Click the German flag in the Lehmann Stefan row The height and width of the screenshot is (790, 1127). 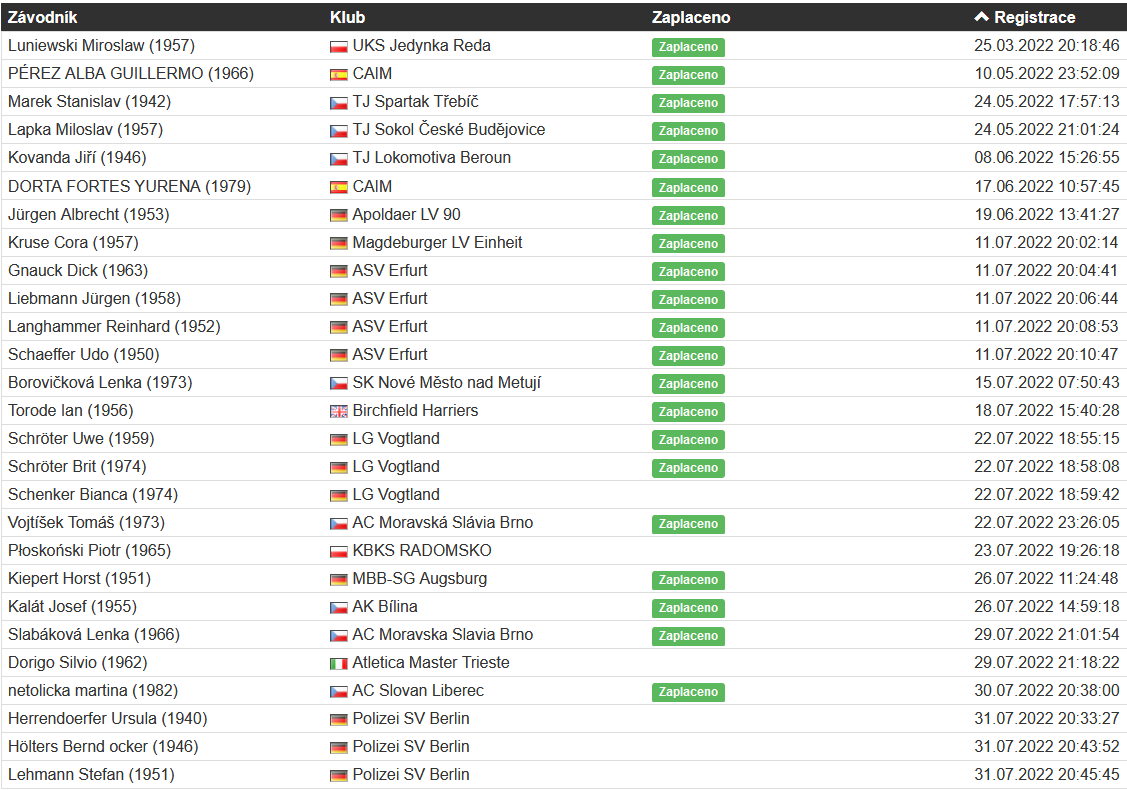[339, 777]
